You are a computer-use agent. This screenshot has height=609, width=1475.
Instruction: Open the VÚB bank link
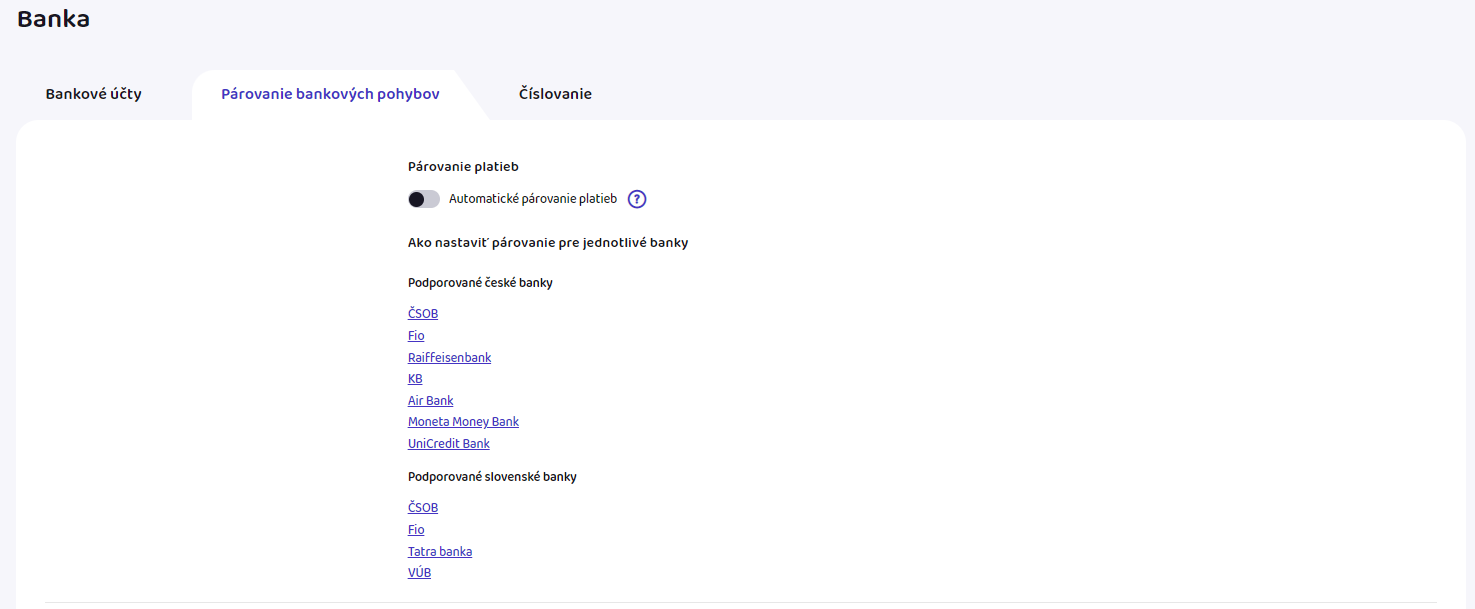(419, 574)
